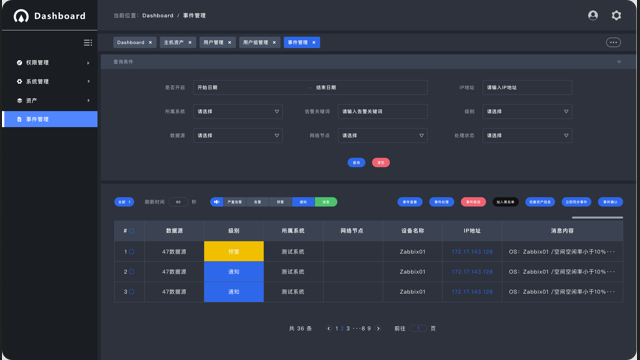The image size is (640, 360).
Task: Click the yellow 预警 level cell in row 1
Action: [234, 251]
